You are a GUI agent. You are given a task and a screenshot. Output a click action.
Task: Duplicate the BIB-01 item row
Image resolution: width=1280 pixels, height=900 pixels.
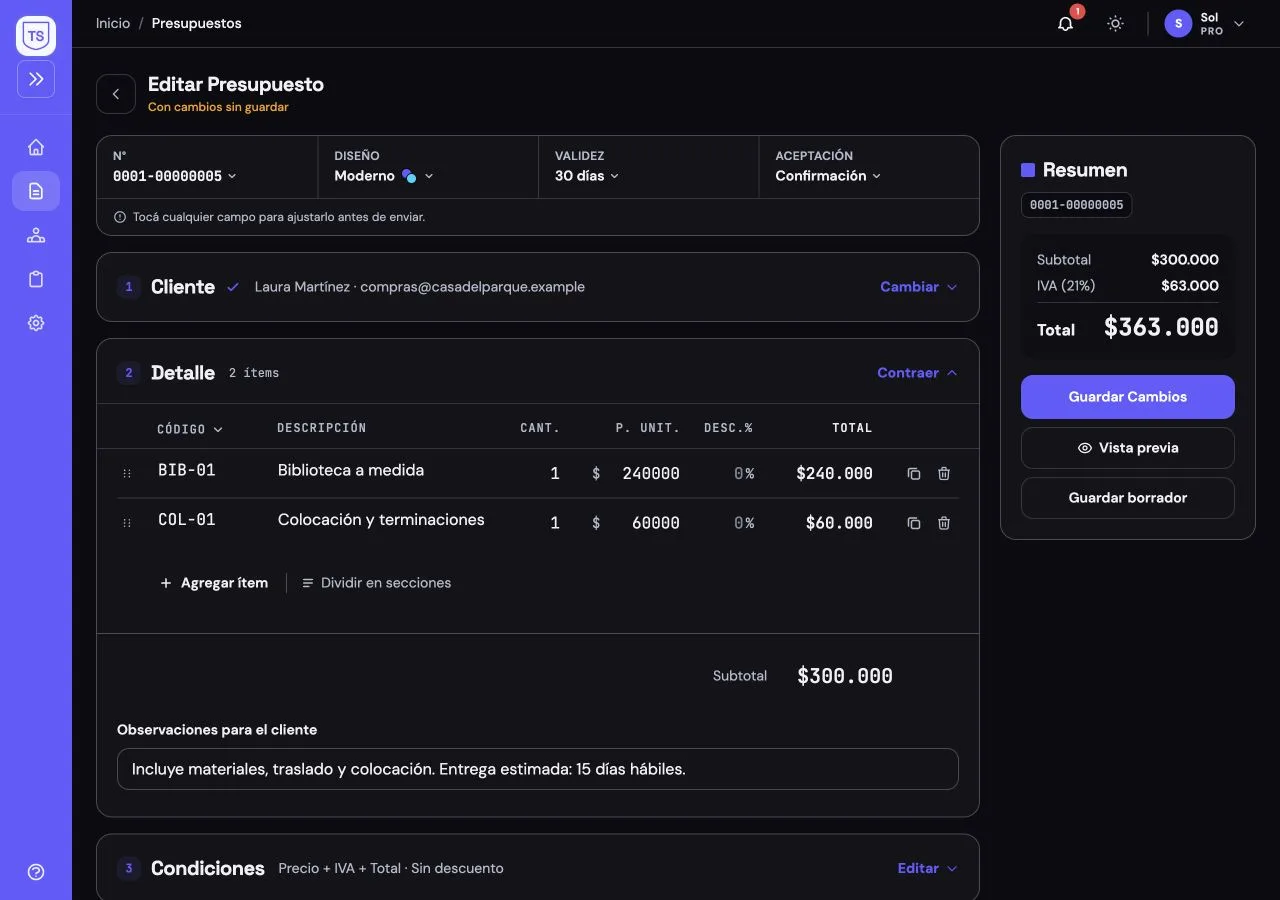(913, 473)
